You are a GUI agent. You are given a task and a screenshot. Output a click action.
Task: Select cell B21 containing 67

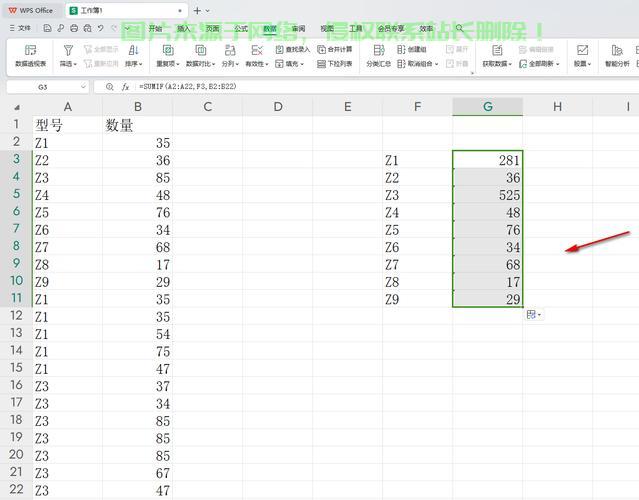tap(138, 473)
